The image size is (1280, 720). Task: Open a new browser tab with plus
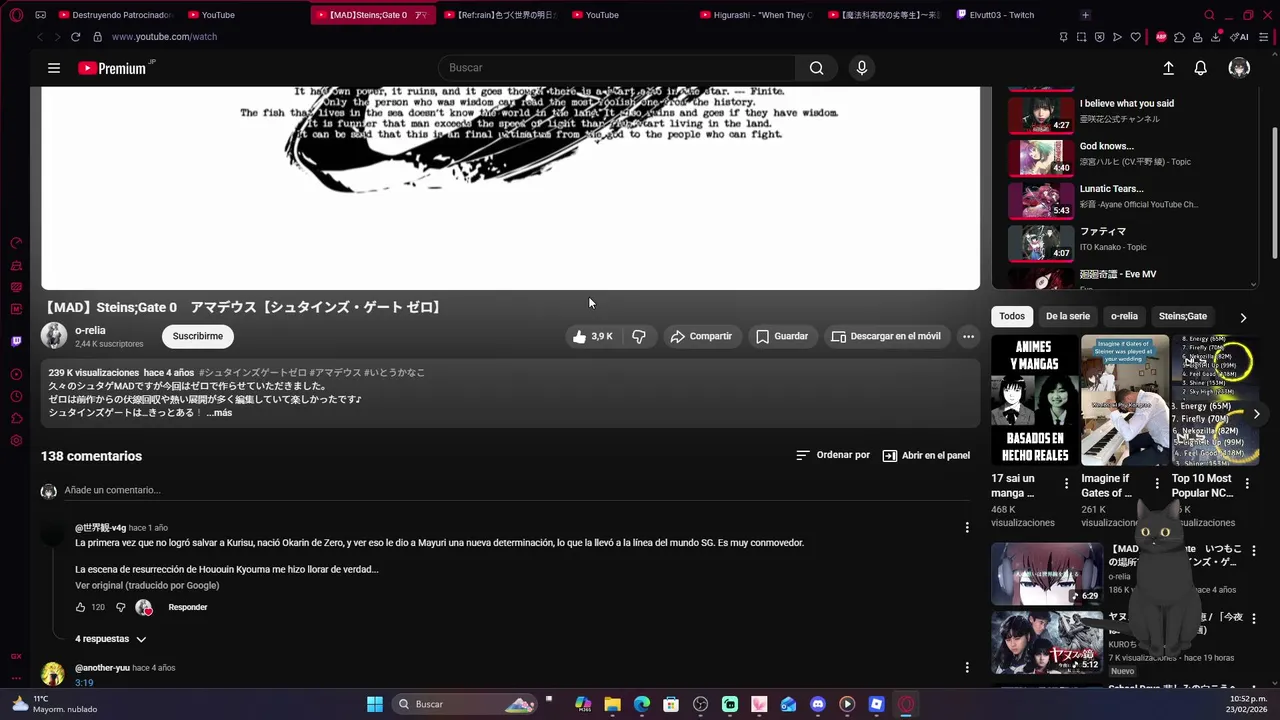tap(1085, 15)
